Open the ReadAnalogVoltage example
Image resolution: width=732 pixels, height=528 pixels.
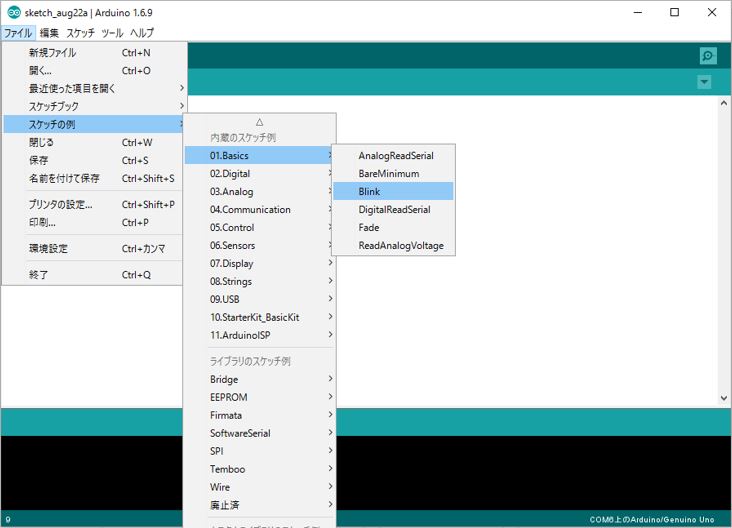393,245
